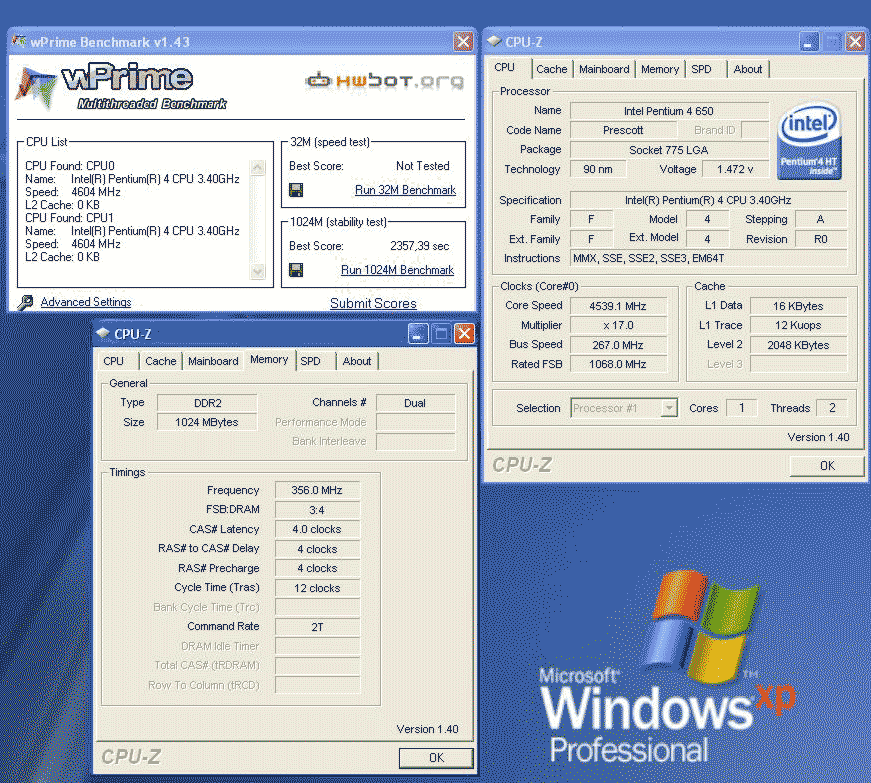The height and width of the screenshot is (783, 871).
Task: Switch to Mainboard tab in processor CPU-Z
Action: click(x=604, y=69)
